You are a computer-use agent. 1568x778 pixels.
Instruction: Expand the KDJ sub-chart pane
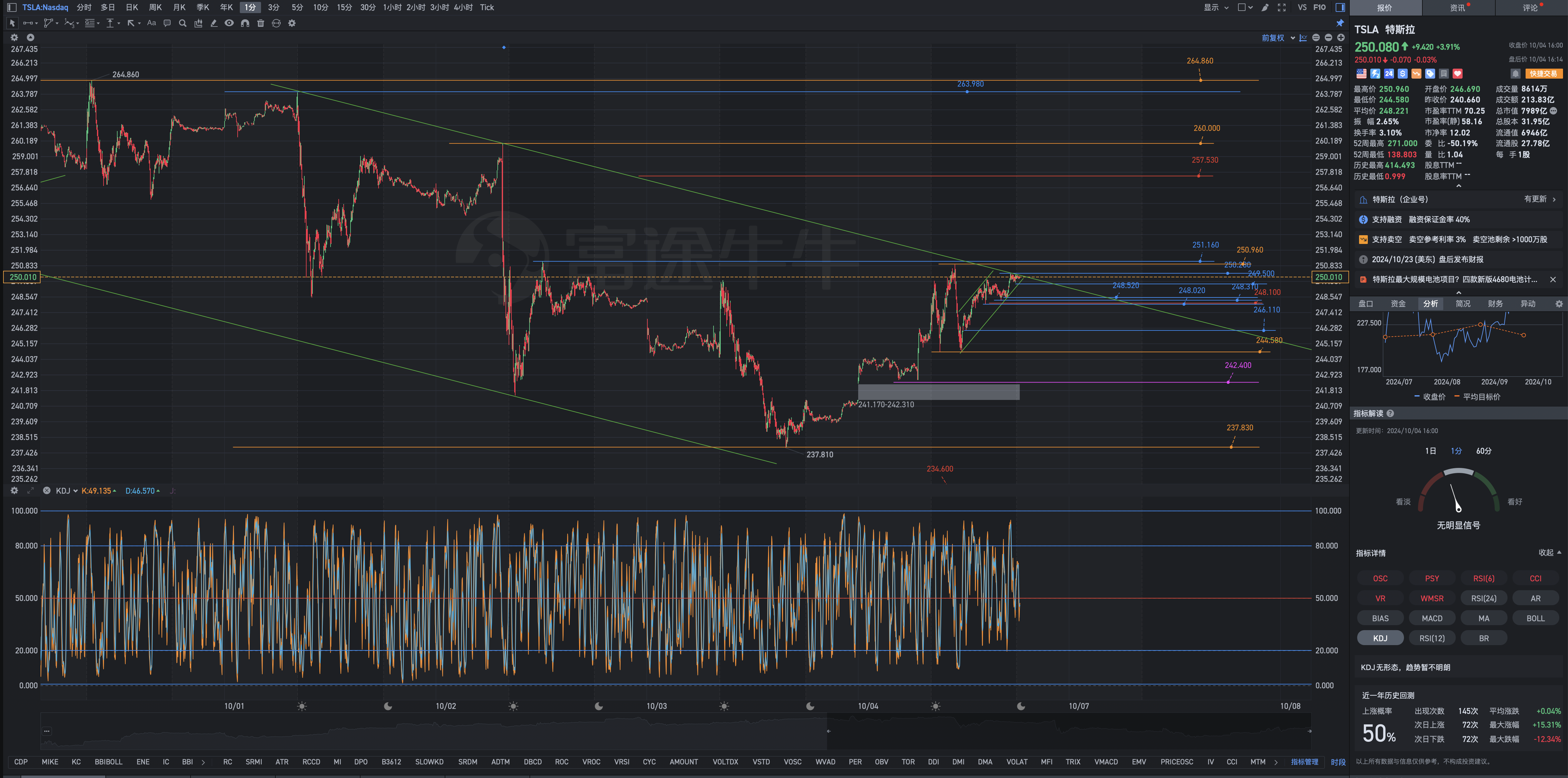click(31, 491)
